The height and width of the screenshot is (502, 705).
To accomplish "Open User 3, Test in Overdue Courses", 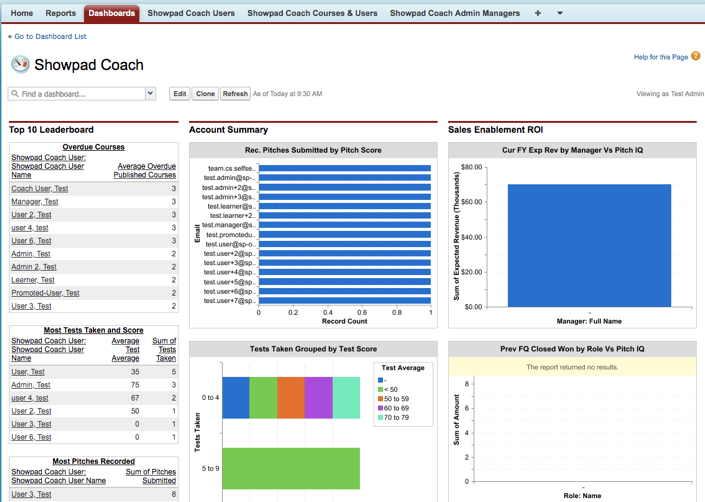I will (31, 306).
